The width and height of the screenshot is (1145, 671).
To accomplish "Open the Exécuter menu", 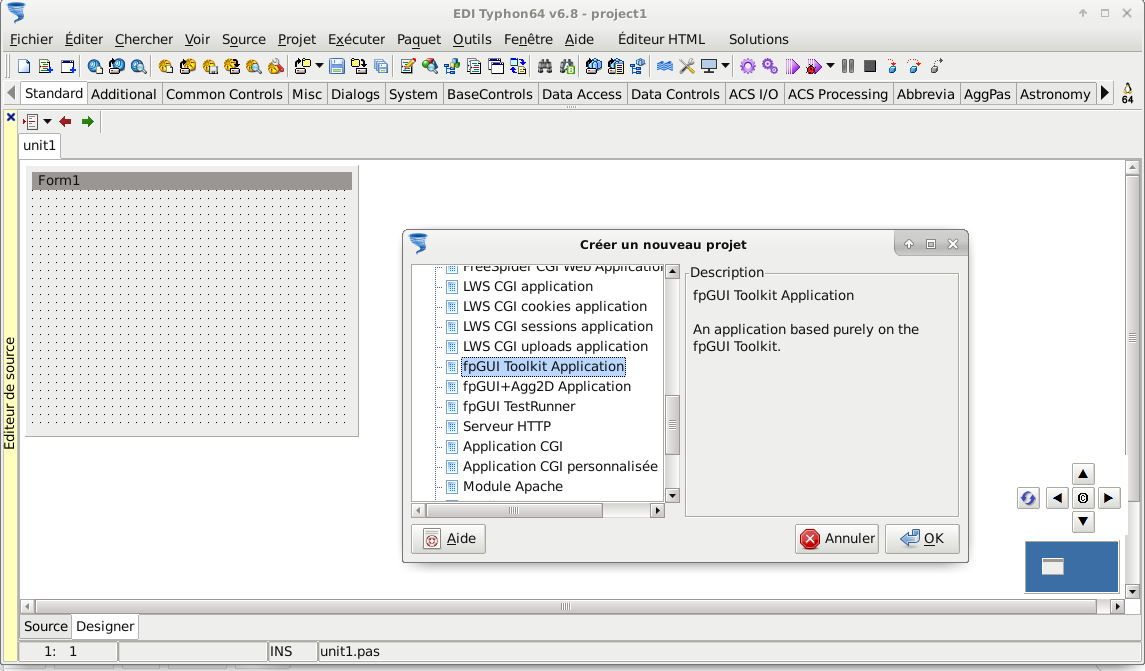I will click(356, 39).
